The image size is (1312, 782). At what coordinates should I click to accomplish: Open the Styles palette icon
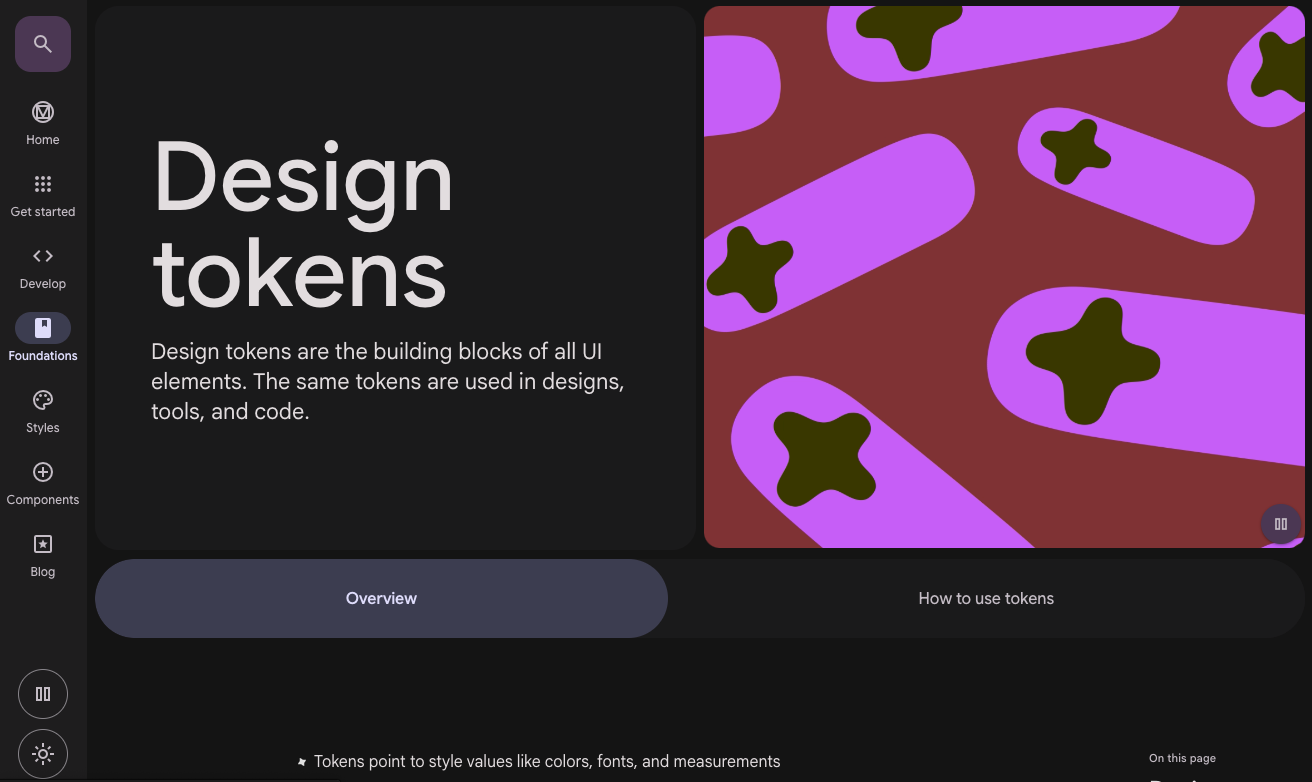click(x=43, y=400)
